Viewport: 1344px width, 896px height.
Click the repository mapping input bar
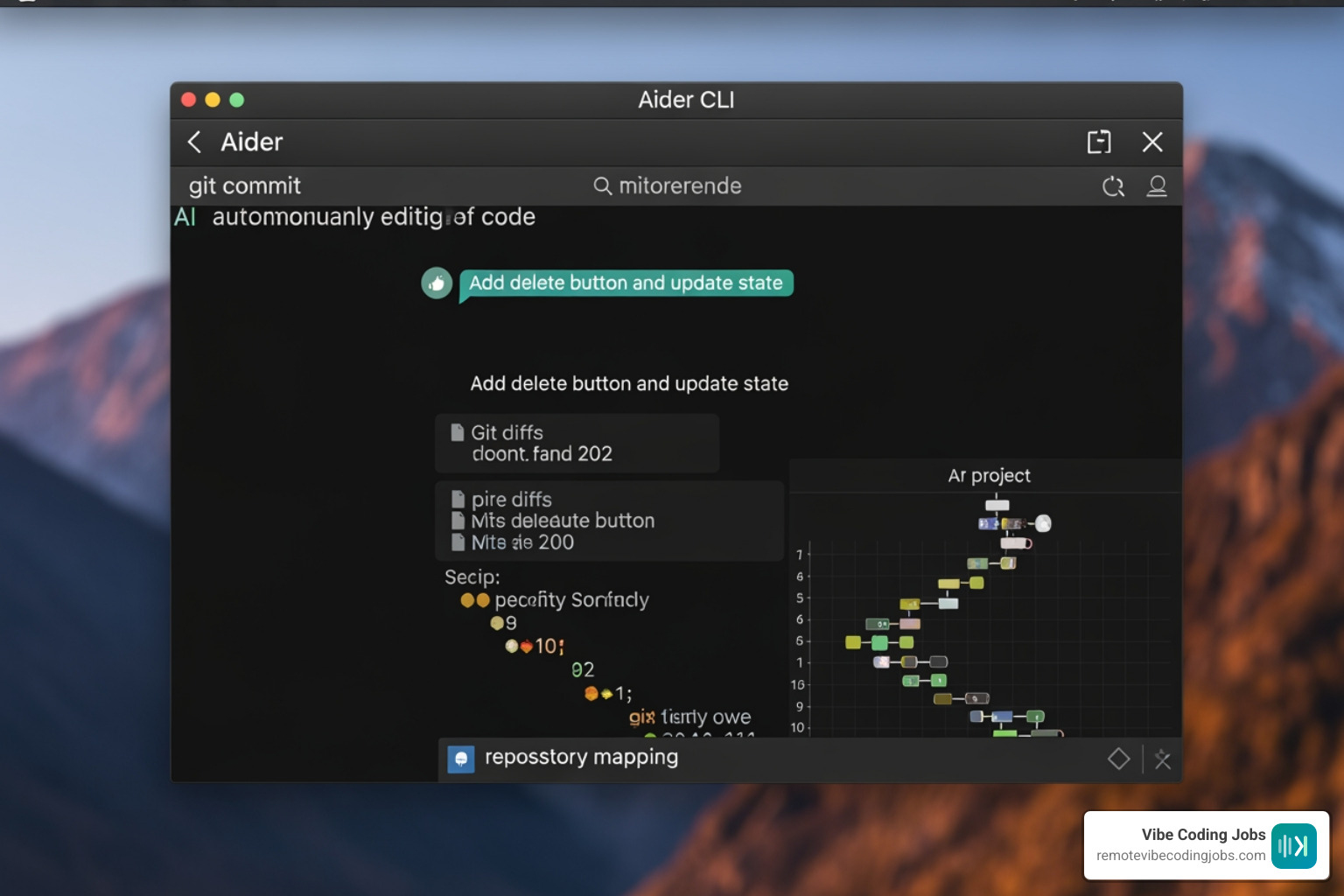[809, 759]
